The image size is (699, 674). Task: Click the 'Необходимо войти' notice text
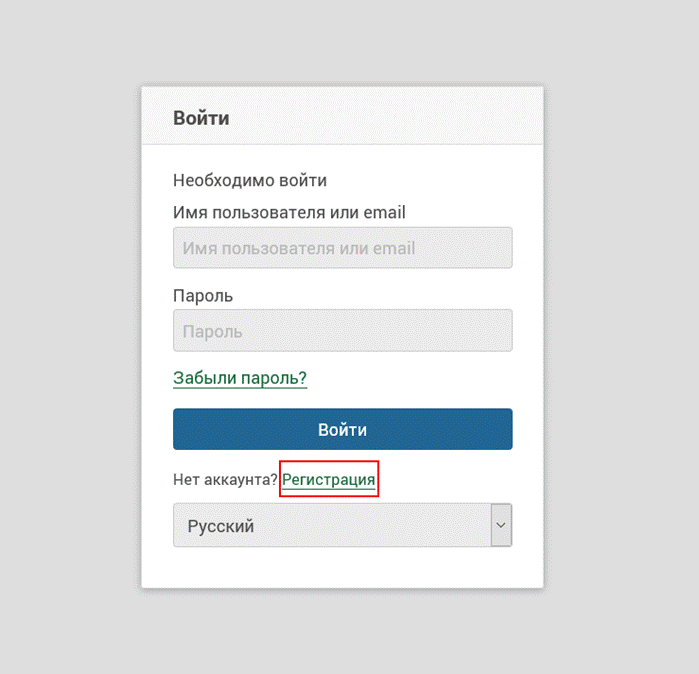point(250,181)
